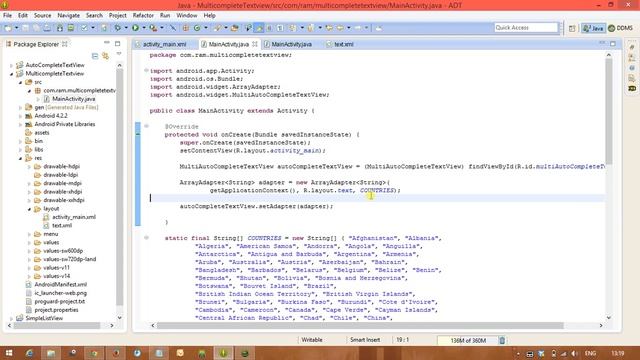
Task: Open the Window menu
Action: [x=187, y=16]
